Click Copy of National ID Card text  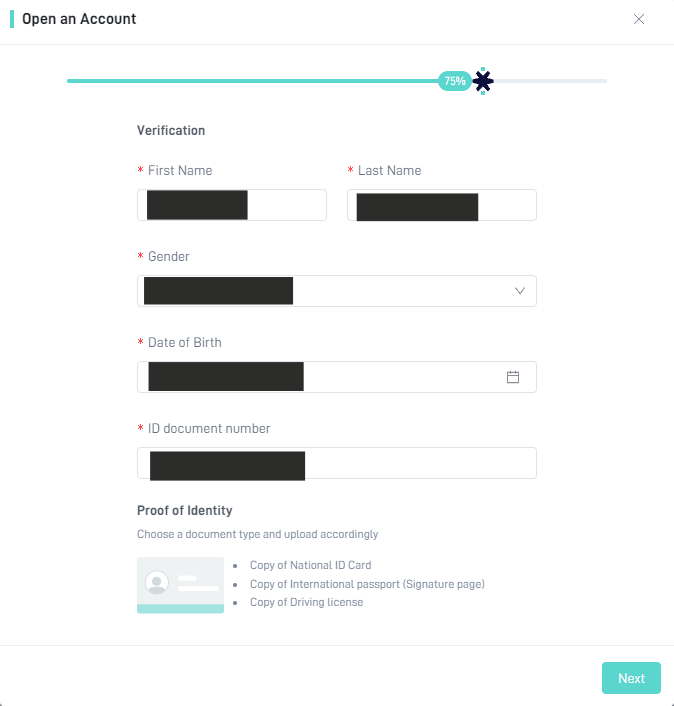[x=311, y=565]
